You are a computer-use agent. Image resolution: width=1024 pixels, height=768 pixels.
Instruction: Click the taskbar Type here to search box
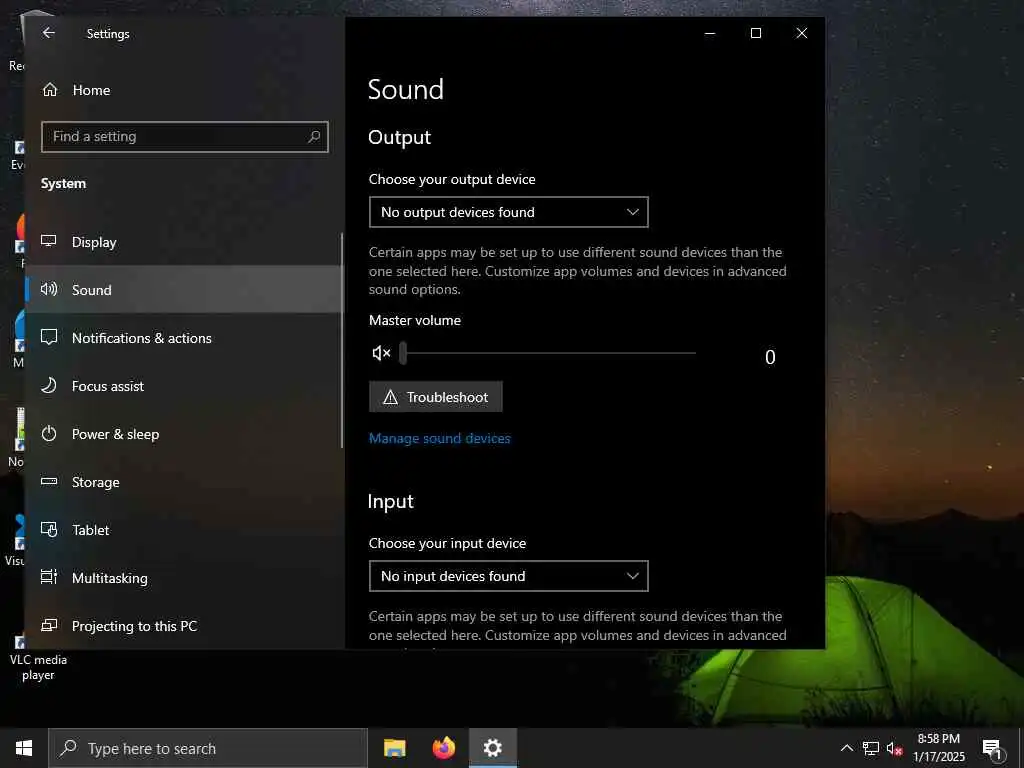pyautogui.click(x=208, y=748)
